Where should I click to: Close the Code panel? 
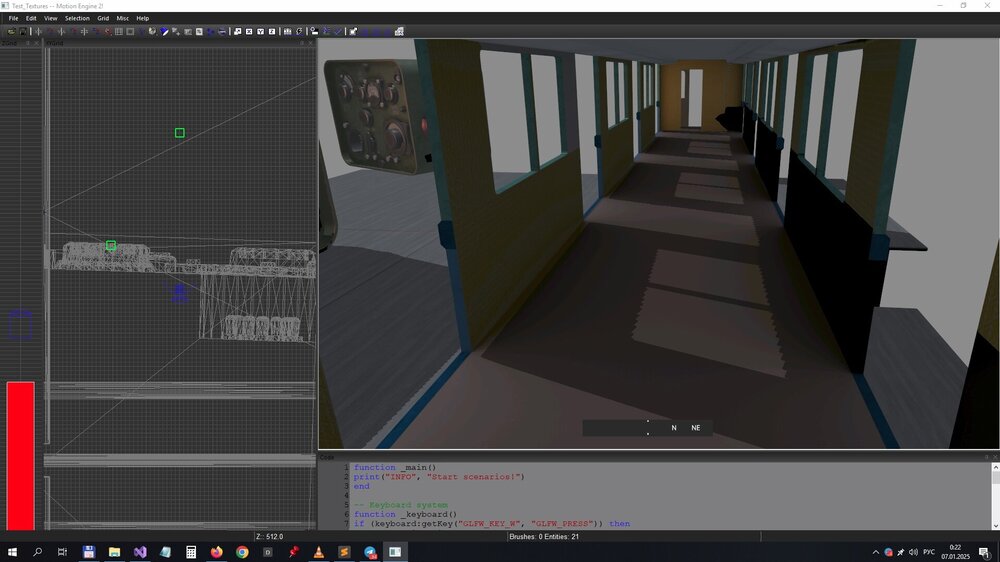click(x=995, y=457)
